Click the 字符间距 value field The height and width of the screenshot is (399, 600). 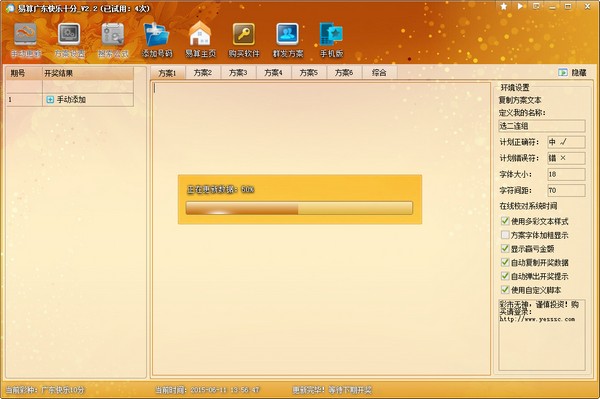(566, 190)
